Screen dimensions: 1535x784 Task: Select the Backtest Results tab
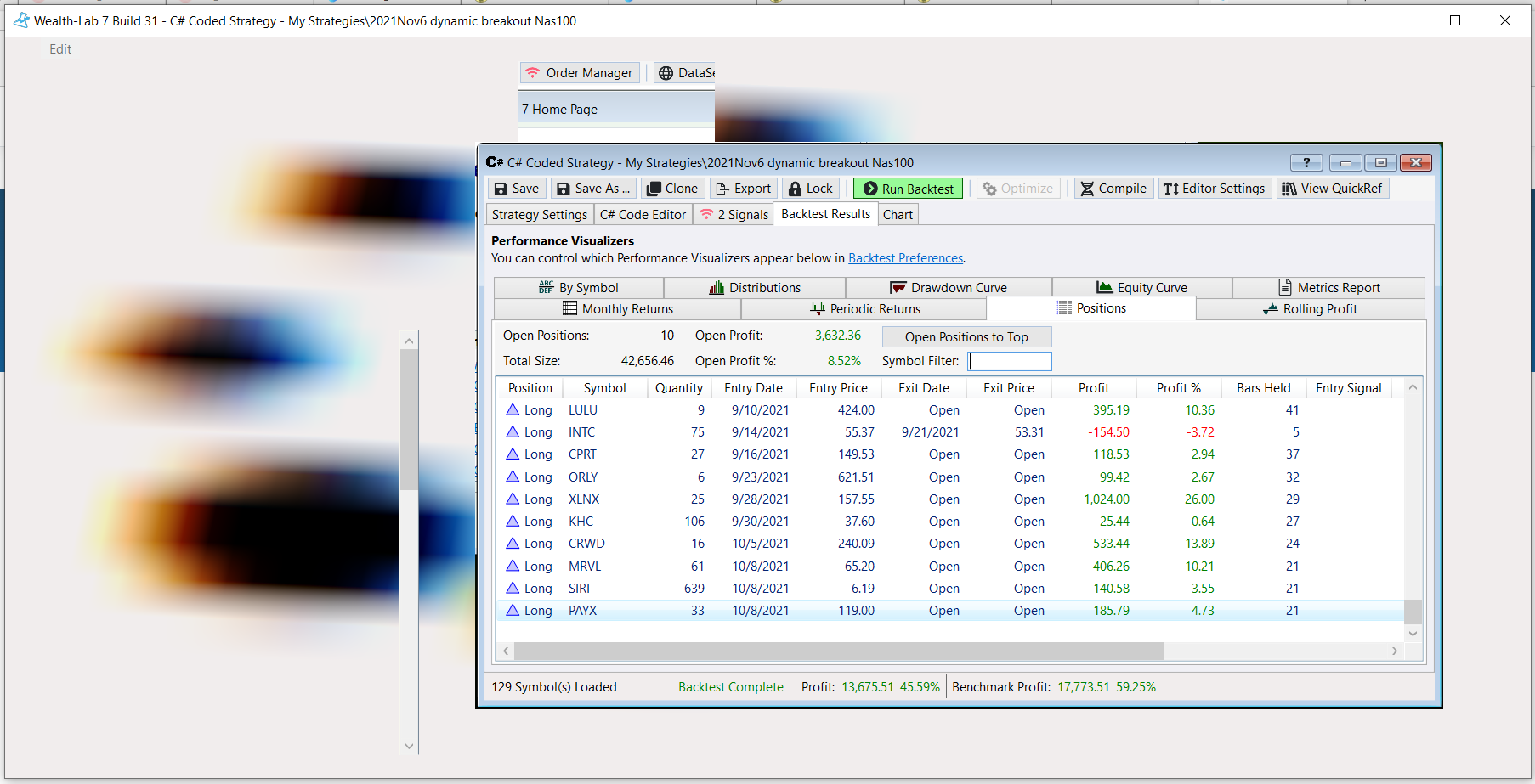coord(825,214)
